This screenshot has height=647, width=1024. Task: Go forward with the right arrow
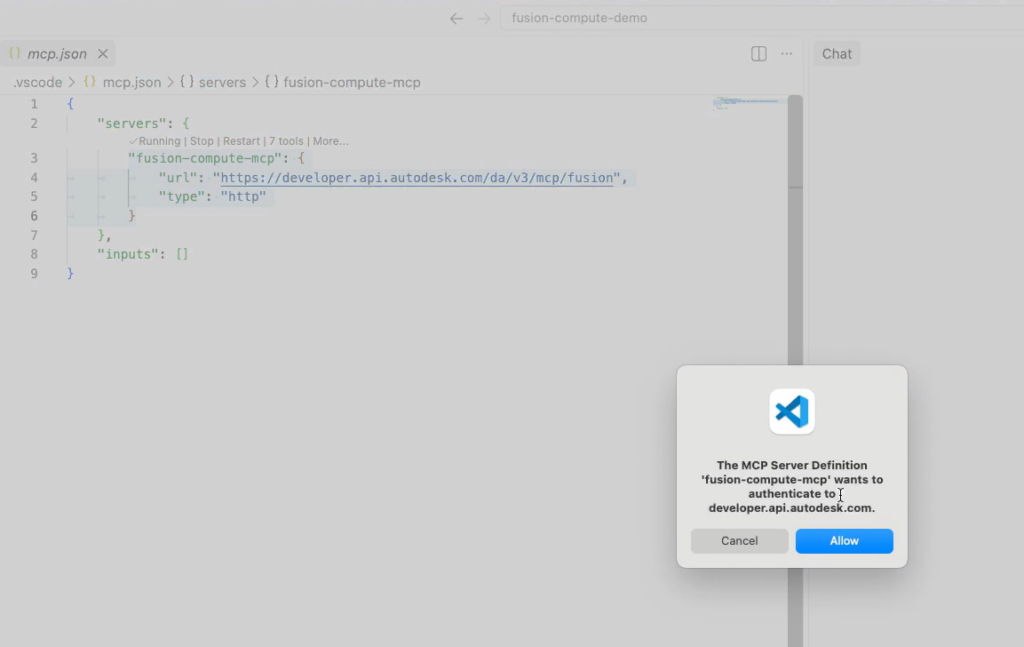click(x=484, y=18)
